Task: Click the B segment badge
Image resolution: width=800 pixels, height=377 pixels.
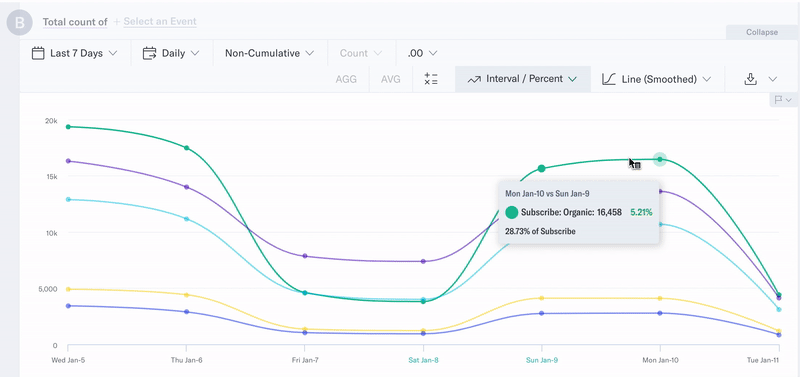Action: pos(20,22)
